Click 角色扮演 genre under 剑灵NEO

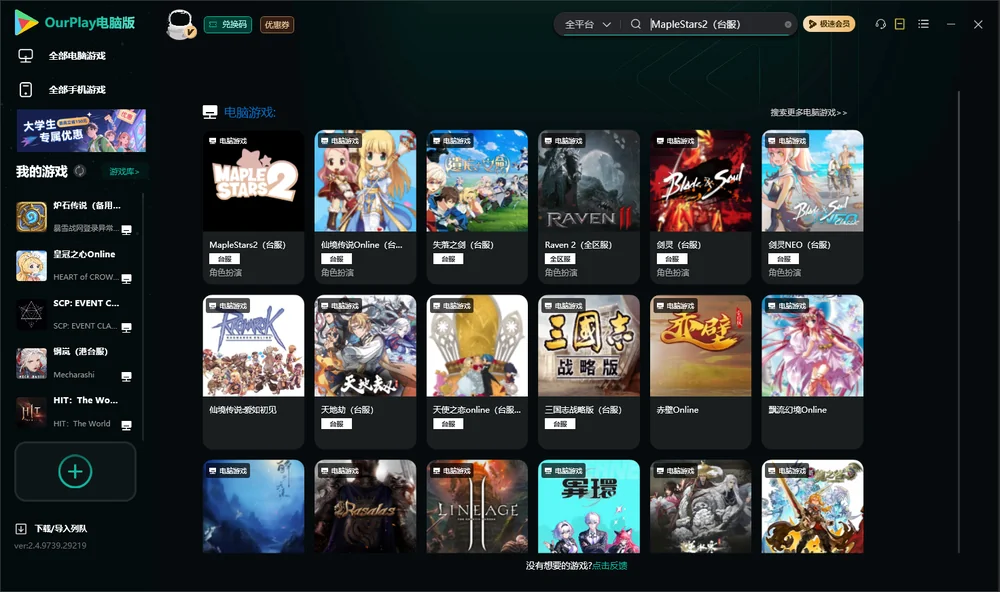click(784, 272)
